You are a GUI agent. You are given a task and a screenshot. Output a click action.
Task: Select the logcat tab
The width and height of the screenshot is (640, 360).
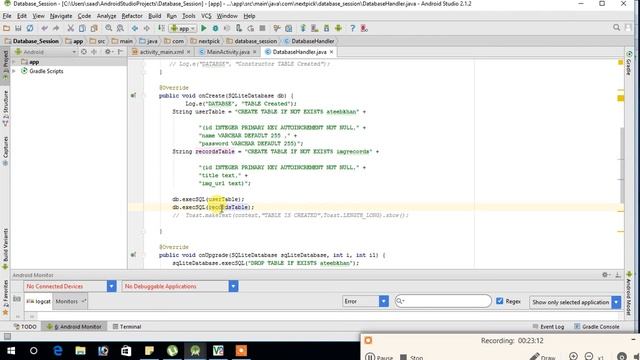pos(39,301)
